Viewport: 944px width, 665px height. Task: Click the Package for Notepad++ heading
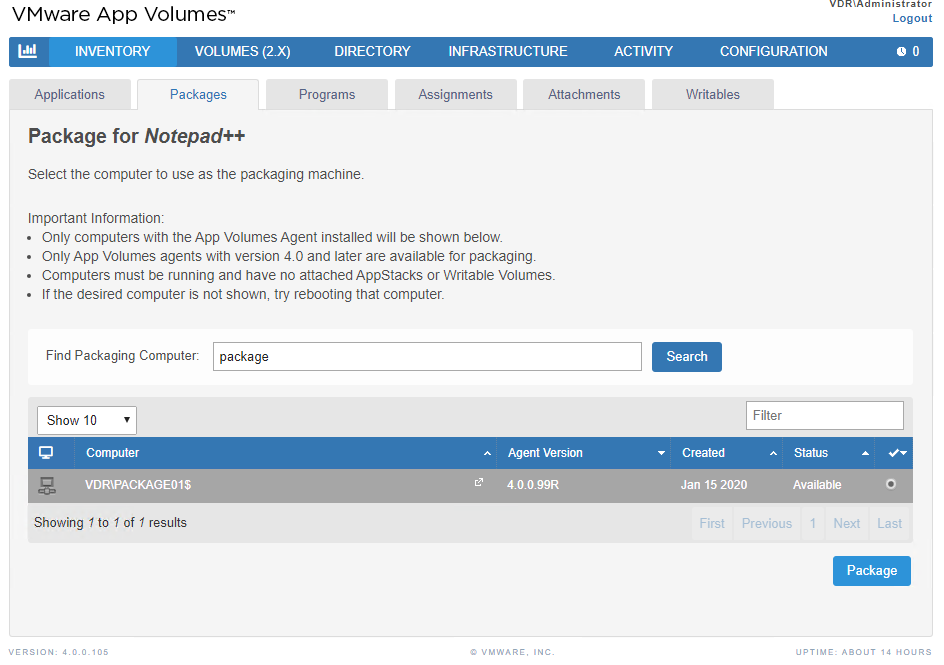pos(137,136)
